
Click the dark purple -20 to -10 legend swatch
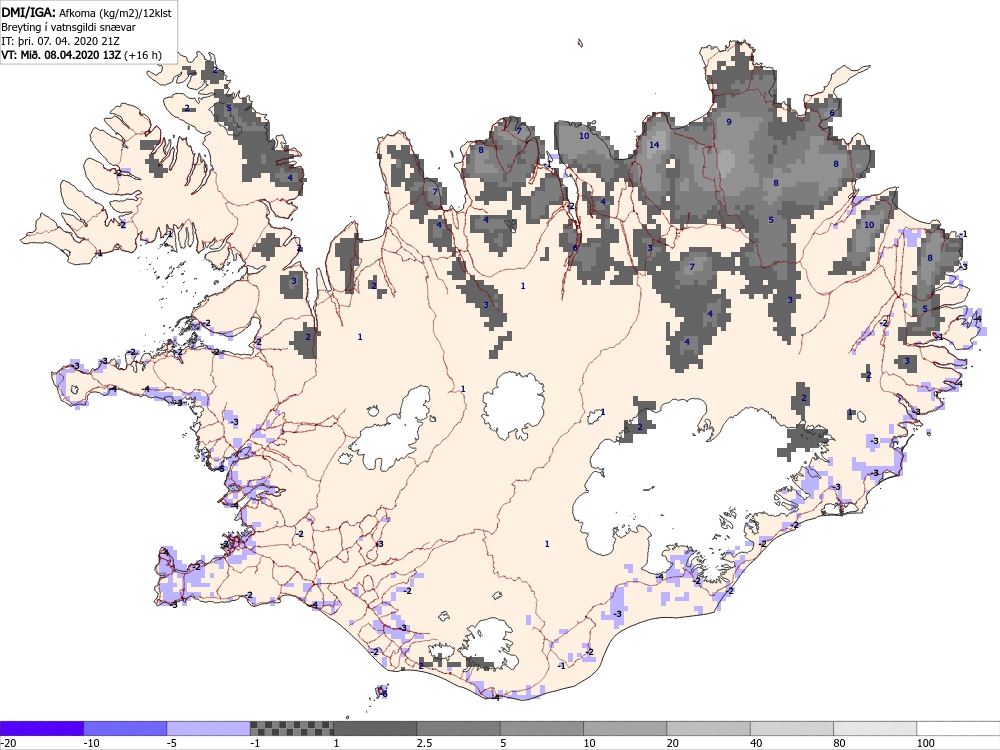coord(41,728)
